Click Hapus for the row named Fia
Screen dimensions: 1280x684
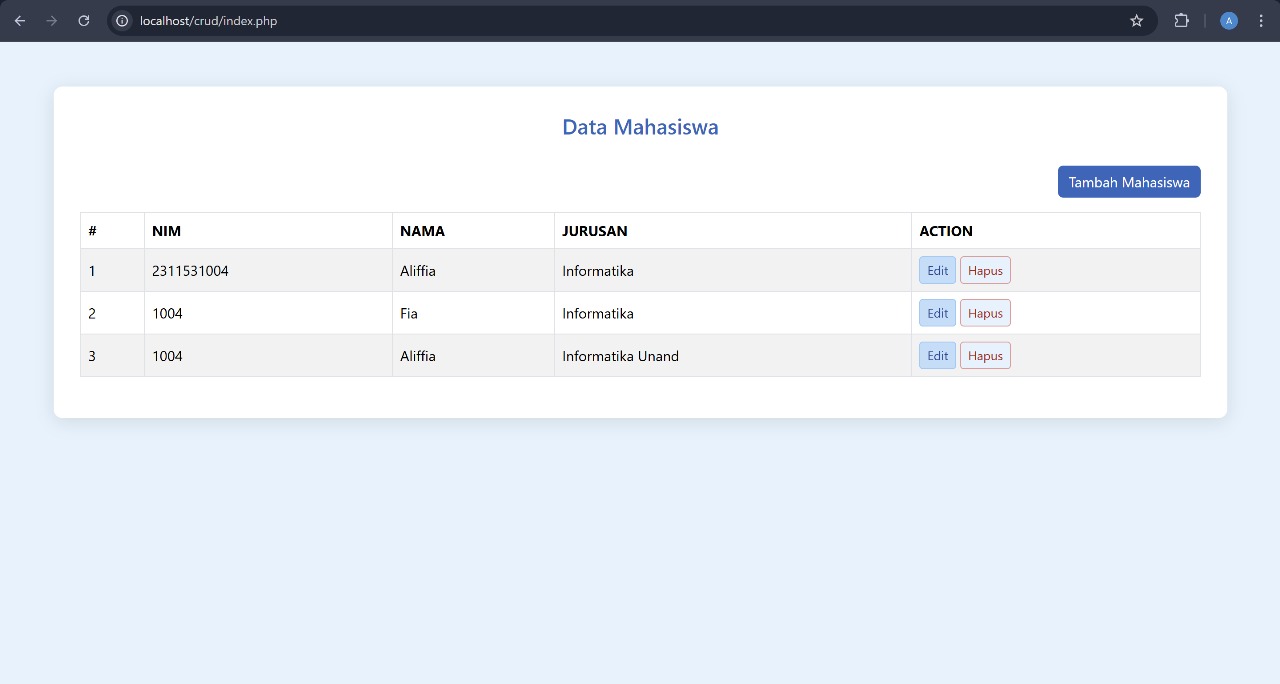click(985, 312)
